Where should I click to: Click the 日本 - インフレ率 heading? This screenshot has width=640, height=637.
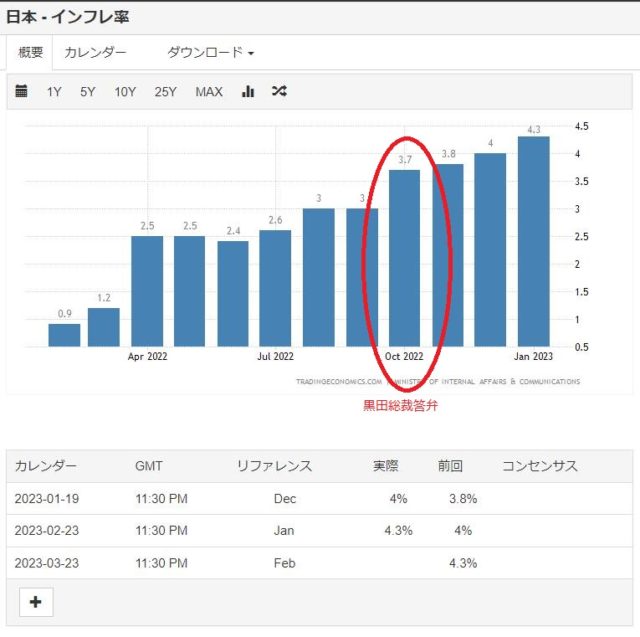(67, 18)
